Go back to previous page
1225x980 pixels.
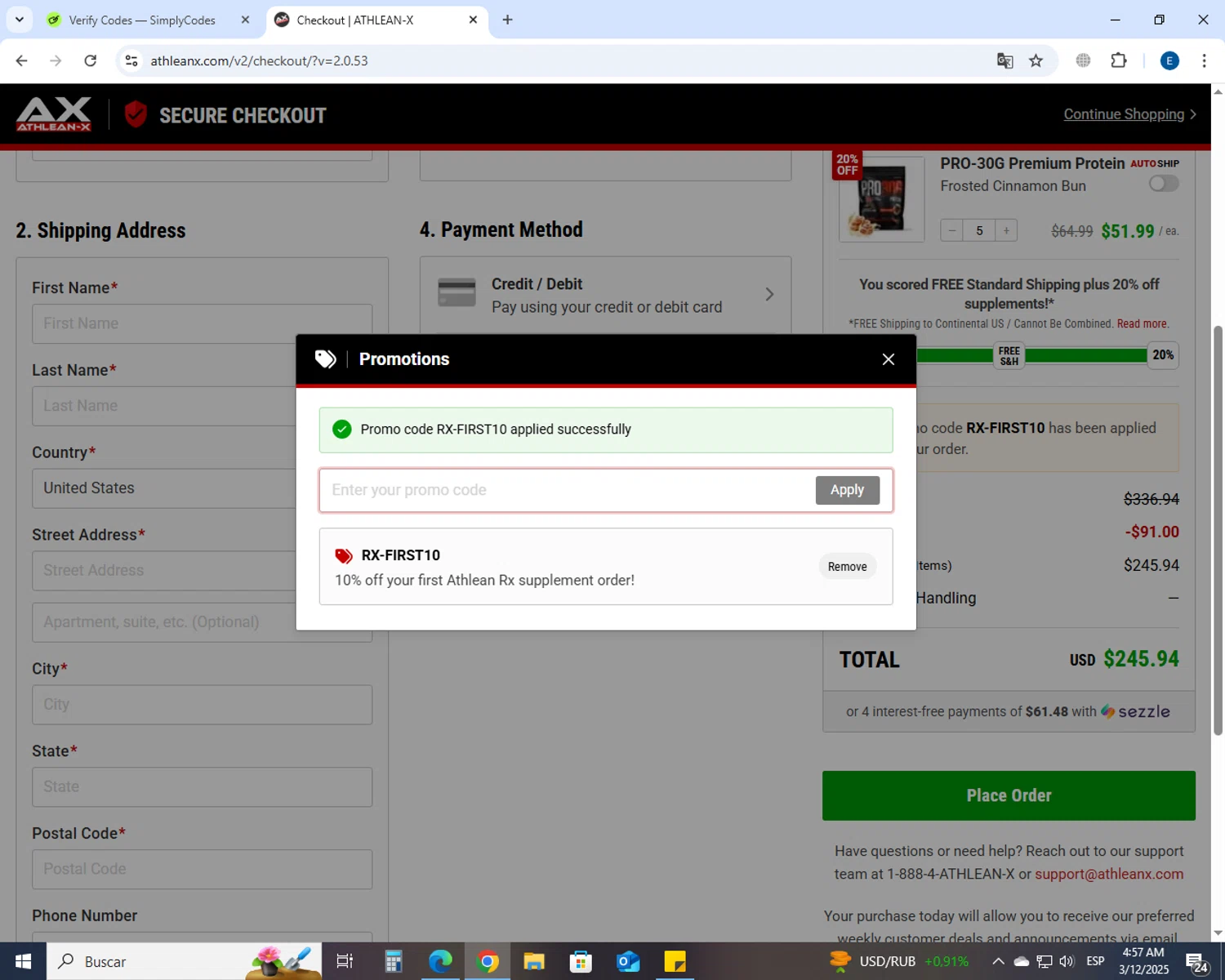click(22, 60)
